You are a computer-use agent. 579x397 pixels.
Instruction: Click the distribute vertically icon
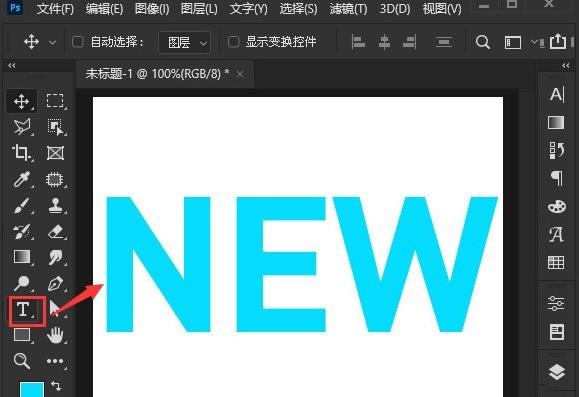443,42
